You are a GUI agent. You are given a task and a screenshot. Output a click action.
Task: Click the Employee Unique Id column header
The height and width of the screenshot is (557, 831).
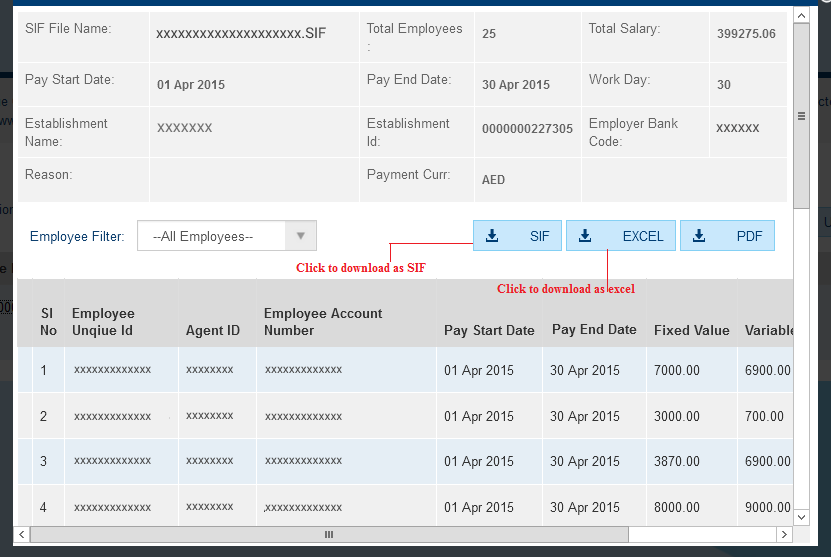[103, 321]
